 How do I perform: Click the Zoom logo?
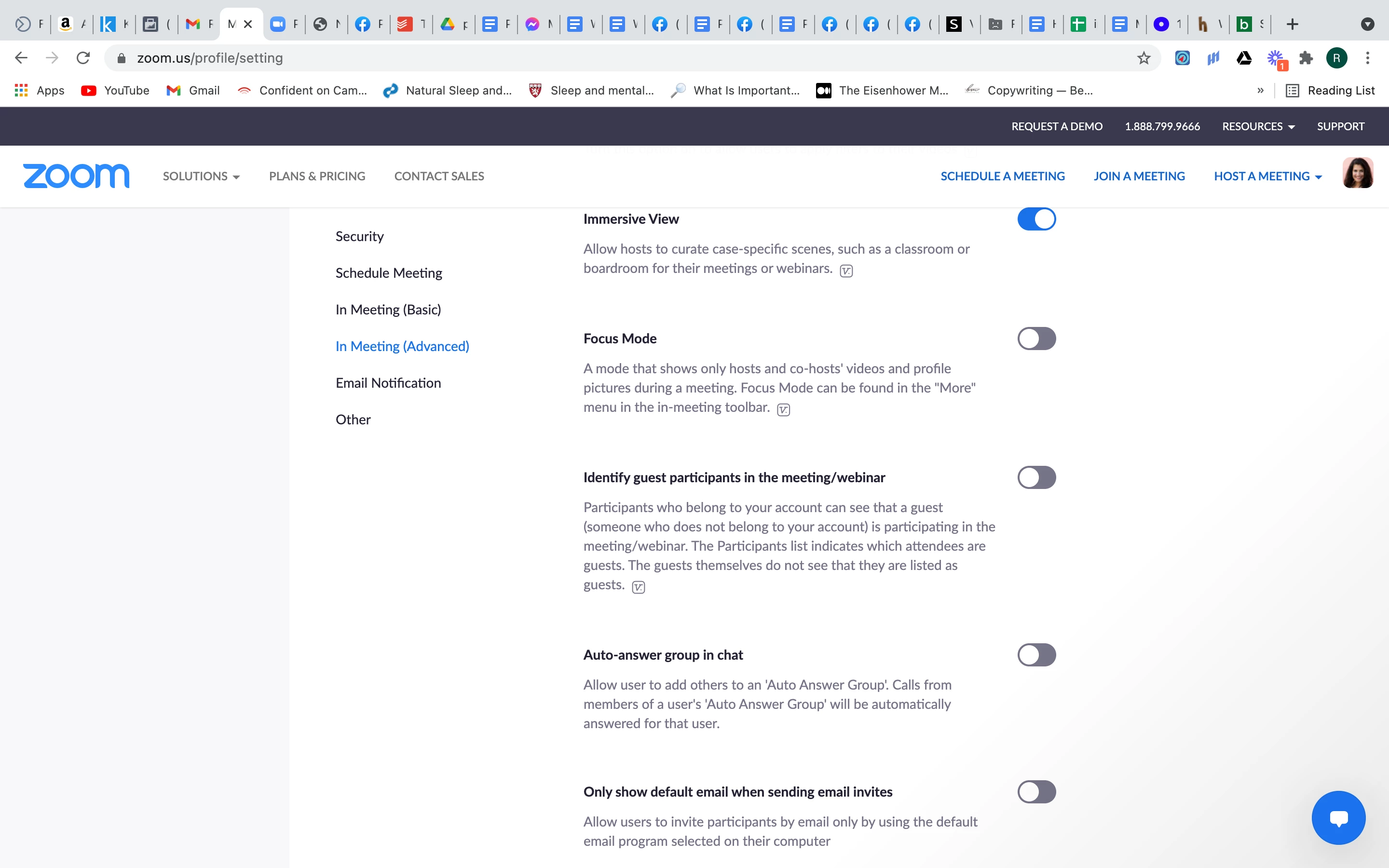pos(76,176)
